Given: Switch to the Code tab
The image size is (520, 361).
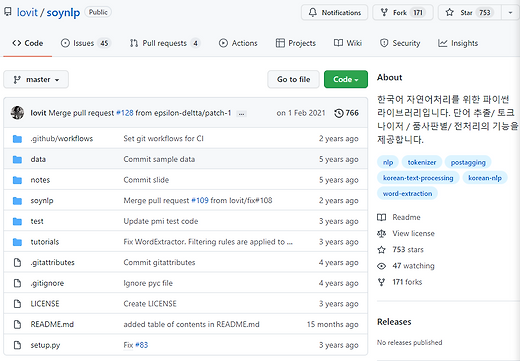Looking at the screenshot, I should point(28,43).
